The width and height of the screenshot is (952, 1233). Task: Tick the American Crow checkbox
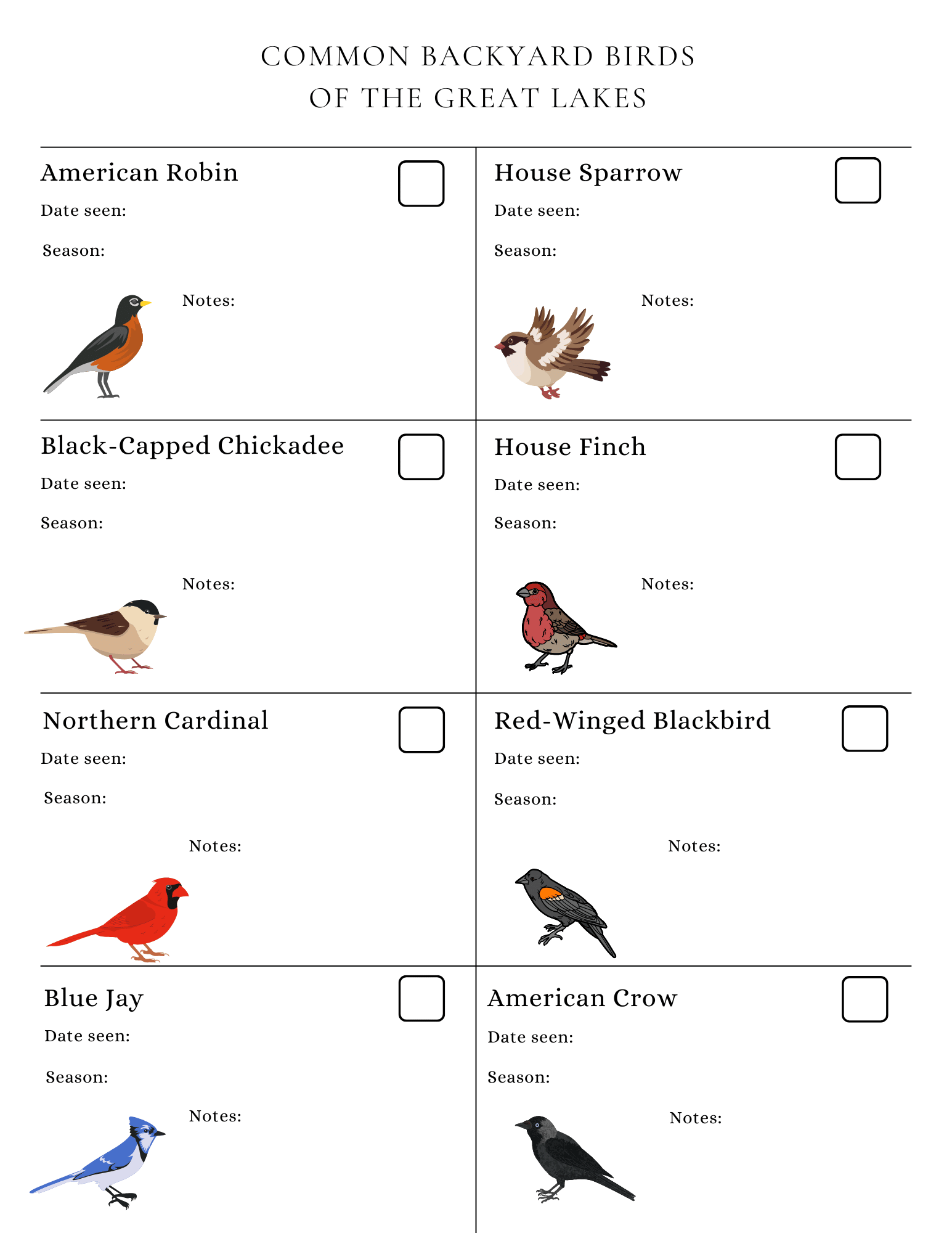click(x=865, y=999)
